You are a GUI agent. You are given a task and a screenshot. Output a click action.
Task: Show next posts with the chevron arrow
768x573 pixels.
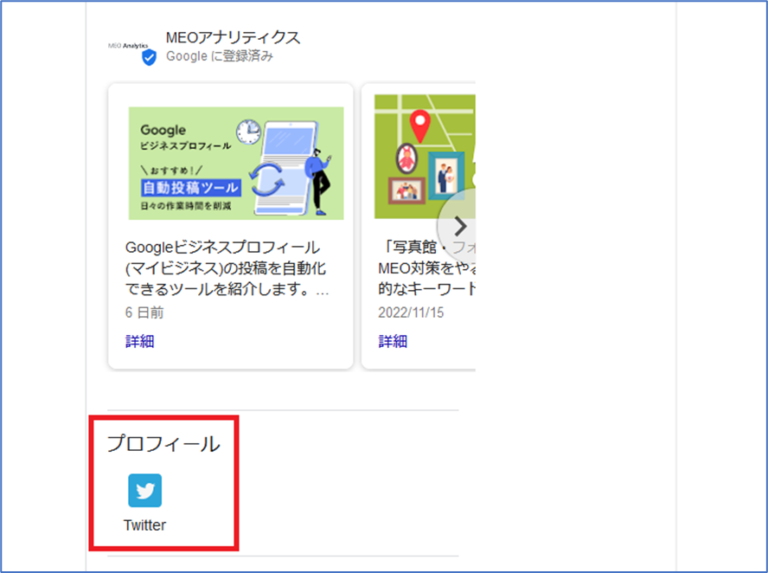(x=459, y=226)
